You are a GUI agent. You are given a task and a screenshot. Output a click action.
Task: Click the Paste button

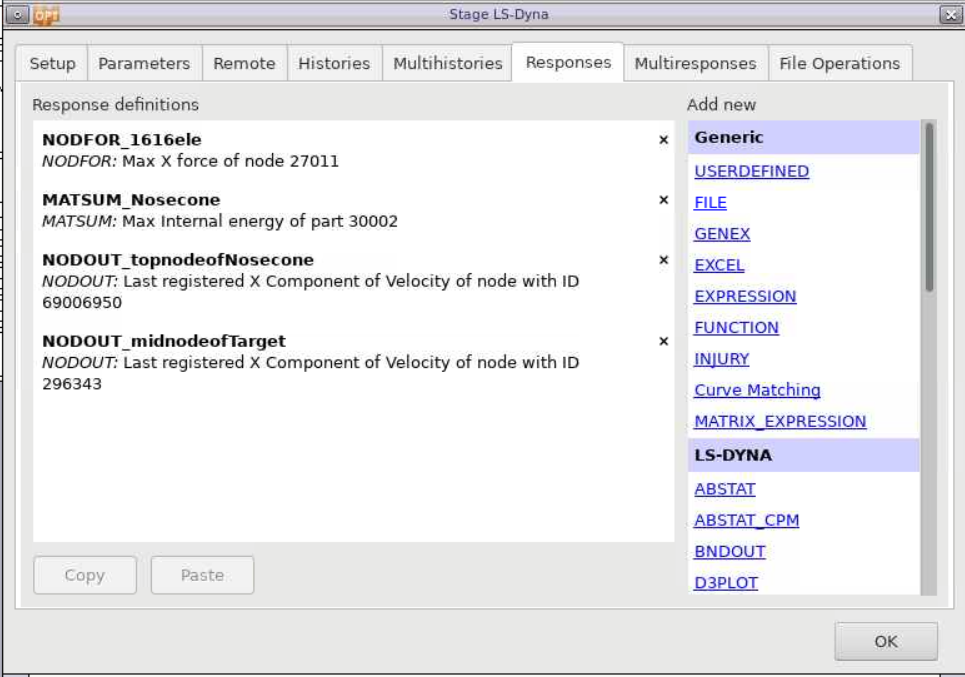click(202, 575)
